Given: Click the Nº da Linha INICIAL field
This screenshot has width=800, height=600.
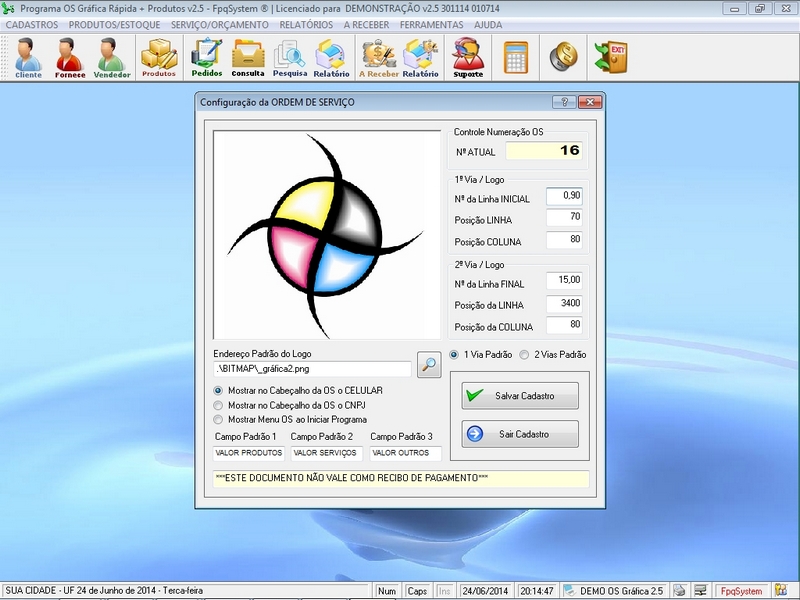Looking at the screenshot, I should [x=564, y=196].
